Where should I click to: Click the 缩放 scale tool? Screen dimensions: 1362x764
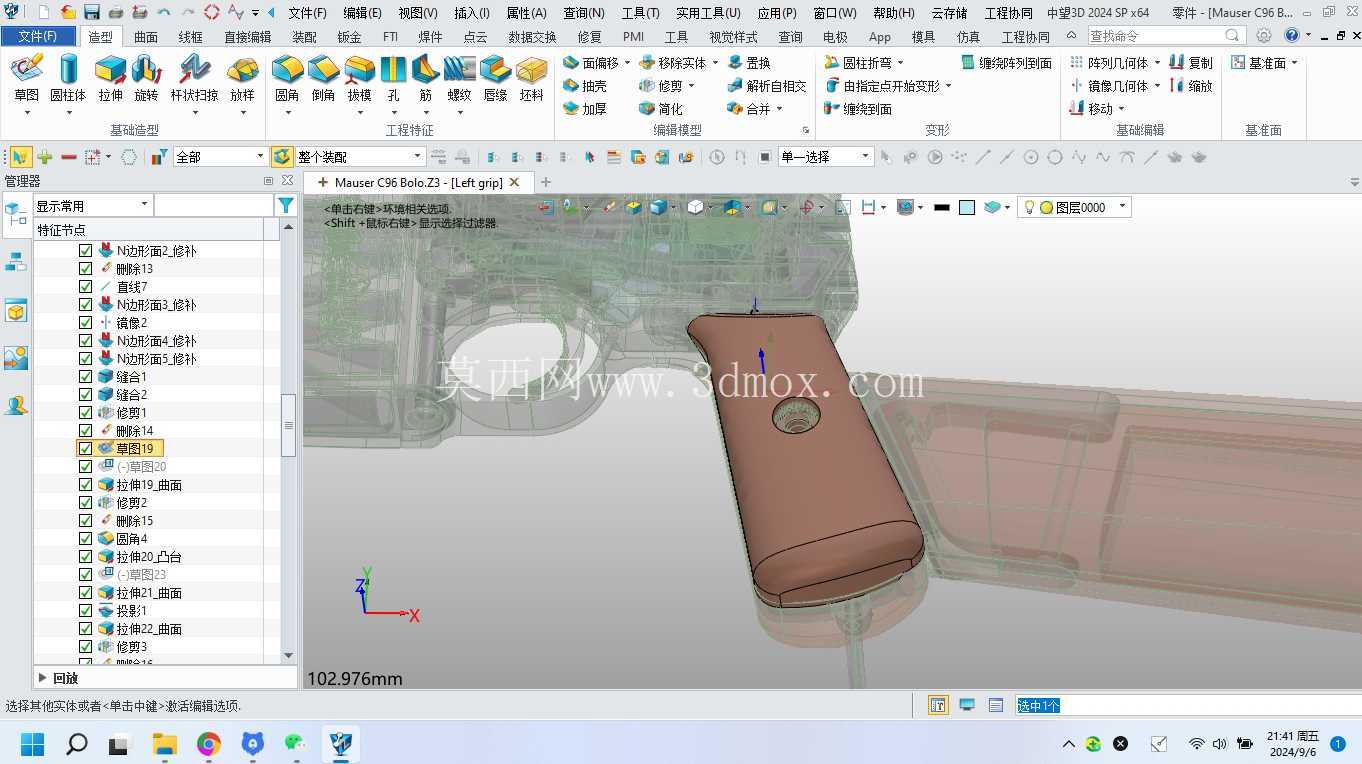click(x=1191, y=86)
